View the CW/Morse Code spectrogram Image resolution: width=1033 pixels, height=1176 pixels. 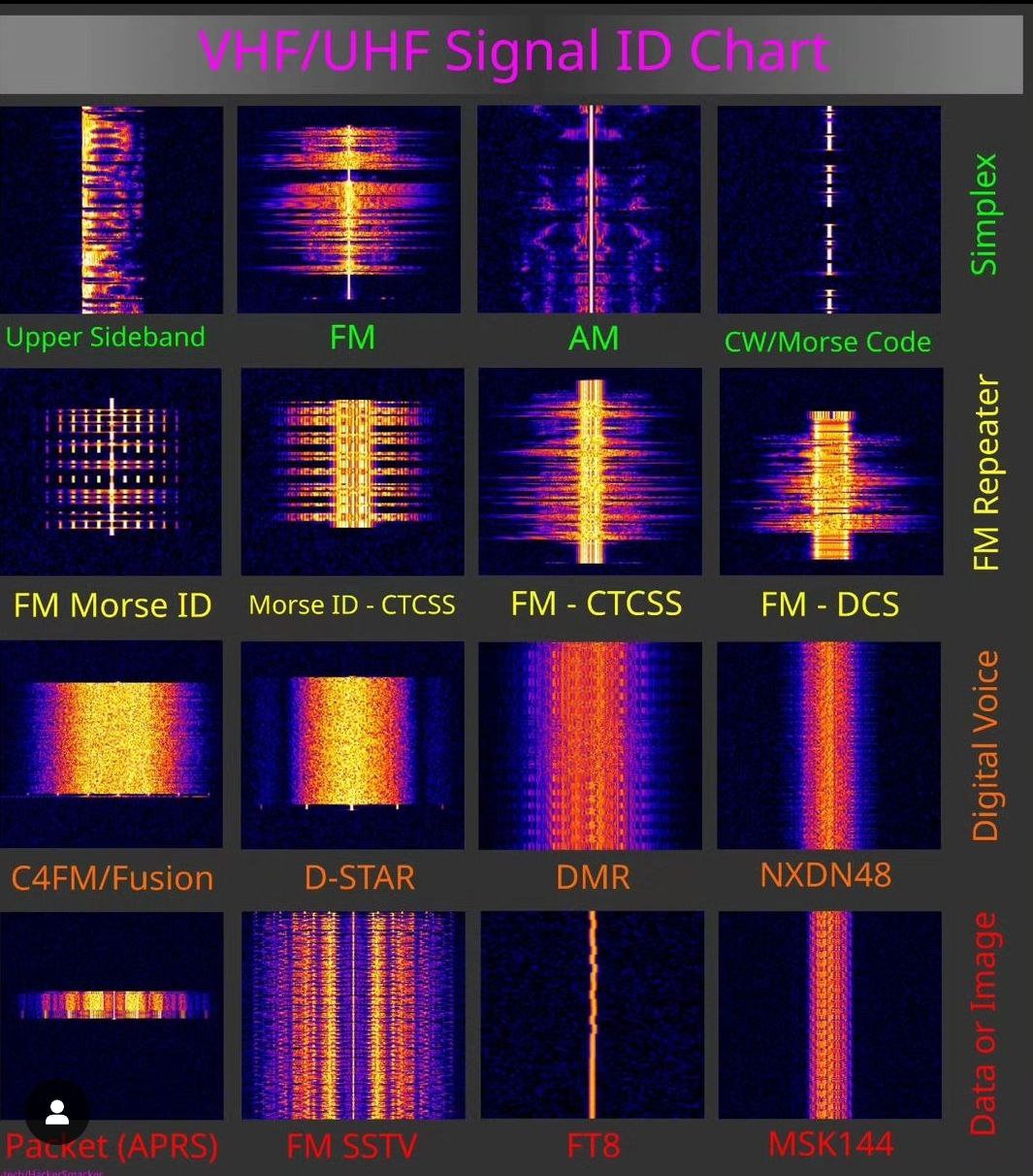pyautogui.click(x=828, y=209)
